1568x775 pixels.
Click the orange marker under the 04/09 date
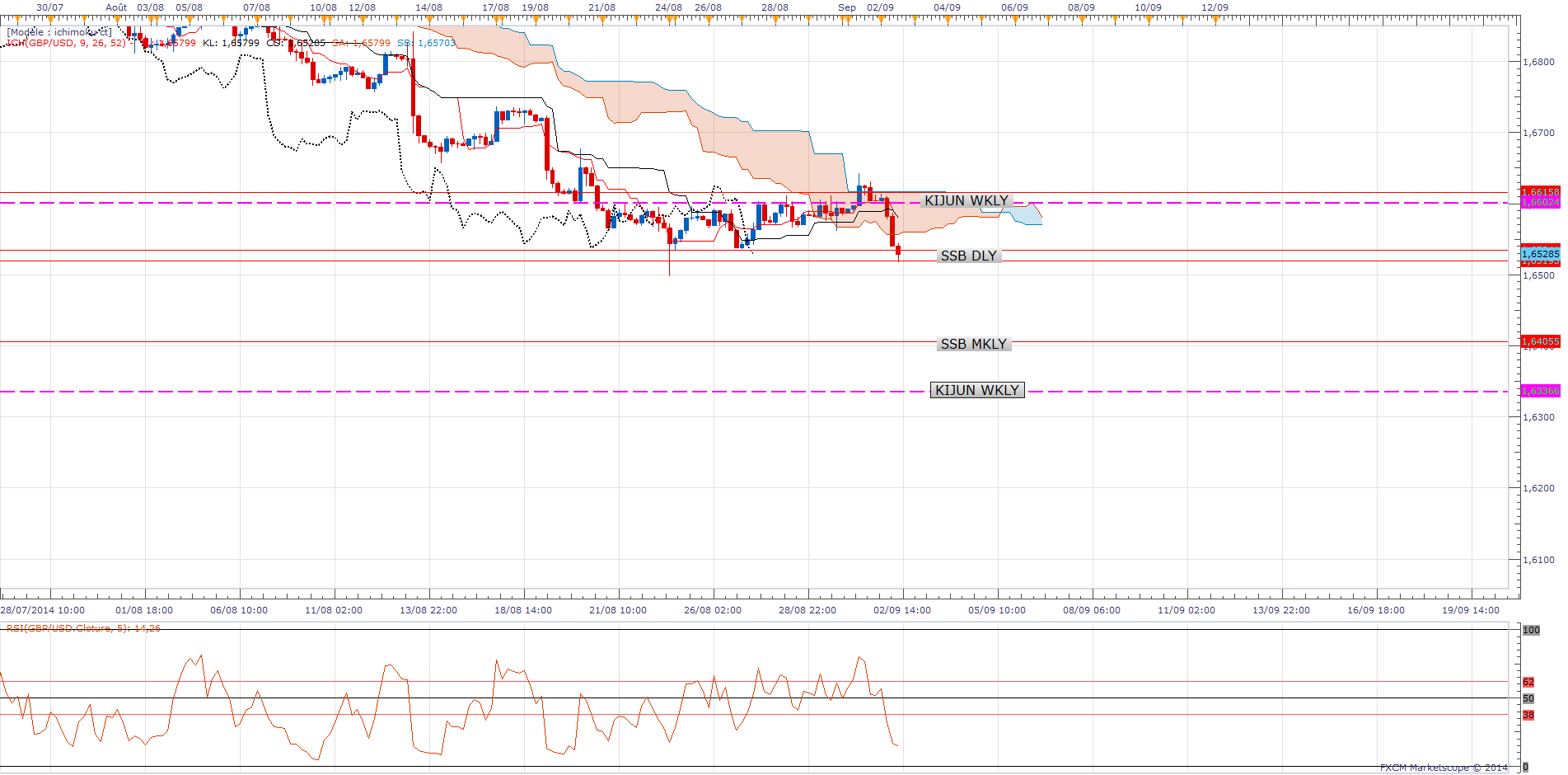click(947, 19)
